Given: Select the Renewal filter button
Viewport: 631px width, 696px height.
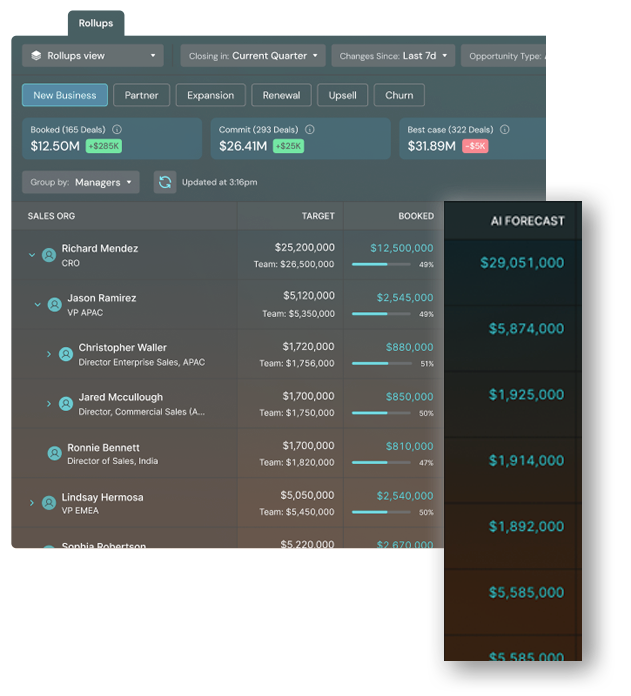Looking at the screenshot, I should tap(281, 95).
